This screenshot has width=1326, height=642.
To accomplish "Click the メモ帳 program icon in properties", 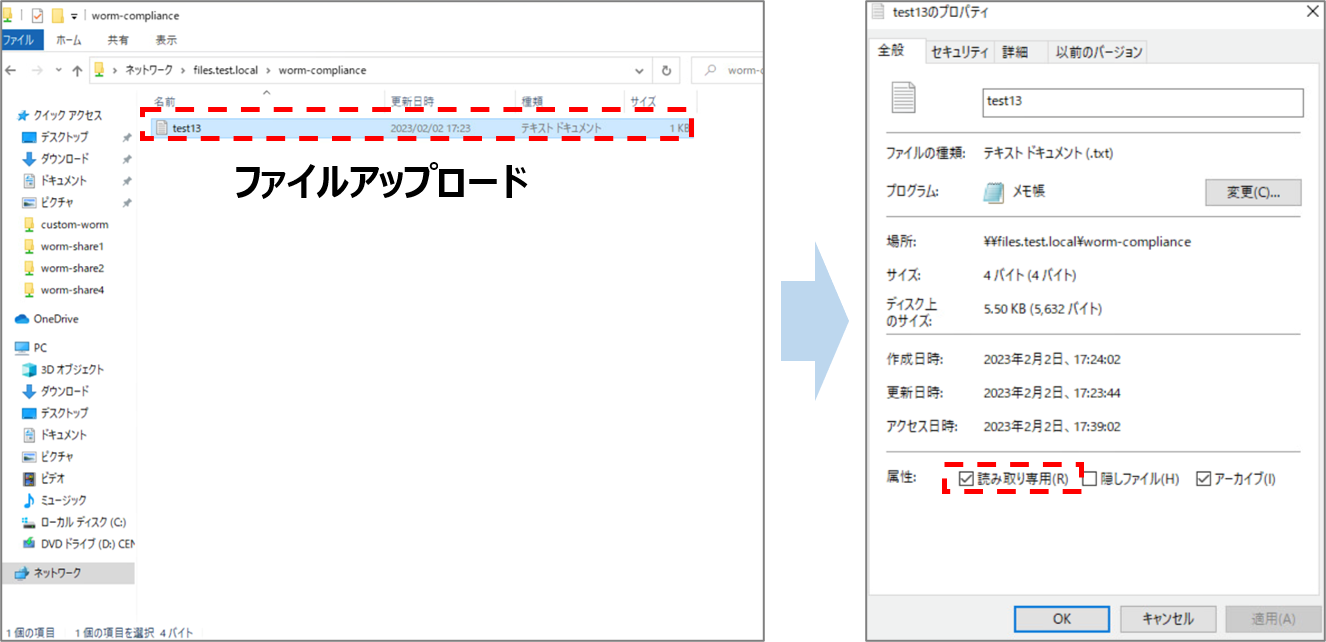I will point(992,192).
